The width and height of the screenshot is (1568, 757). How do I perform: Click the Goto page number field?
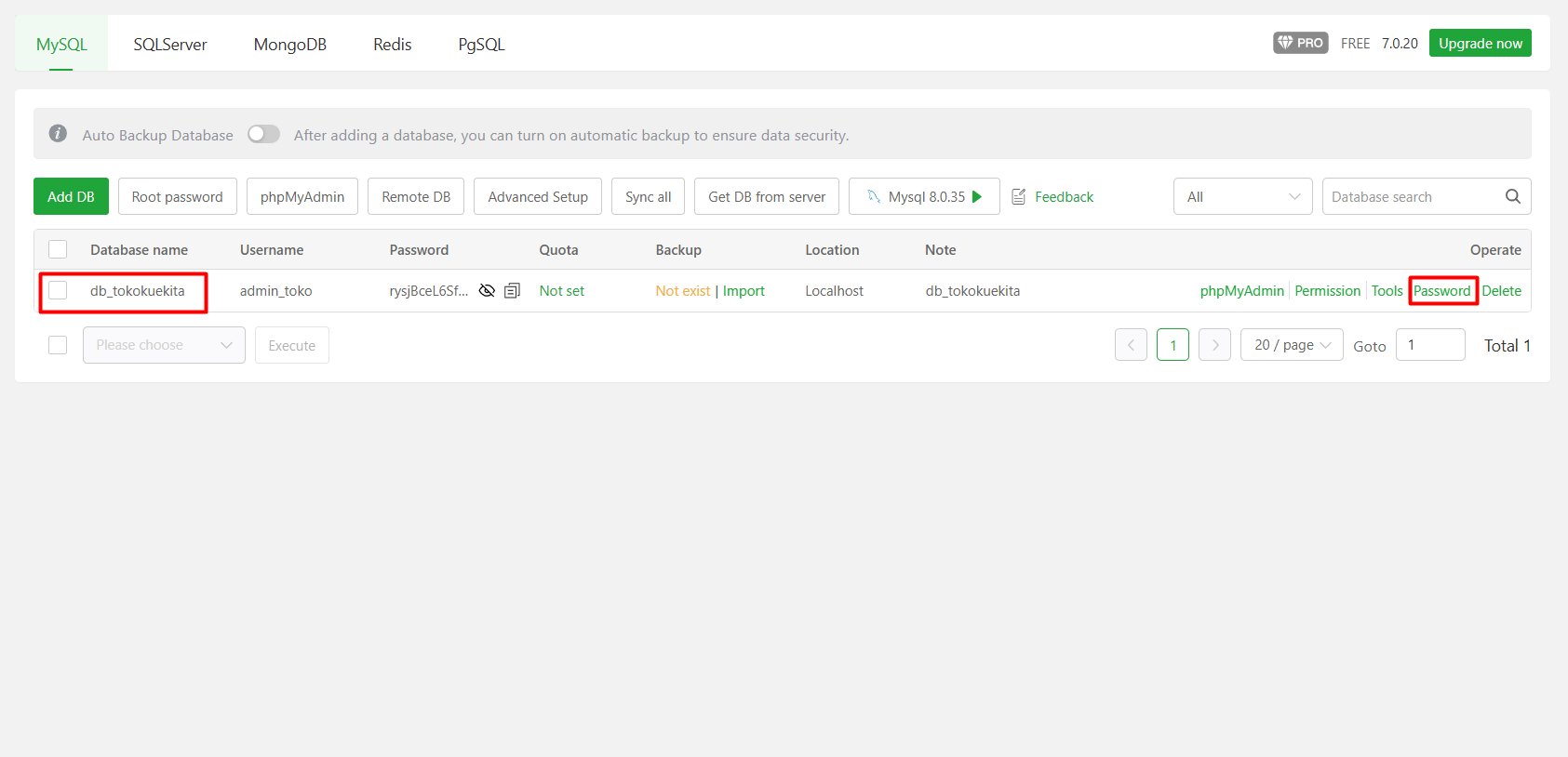pos(1429,345)
